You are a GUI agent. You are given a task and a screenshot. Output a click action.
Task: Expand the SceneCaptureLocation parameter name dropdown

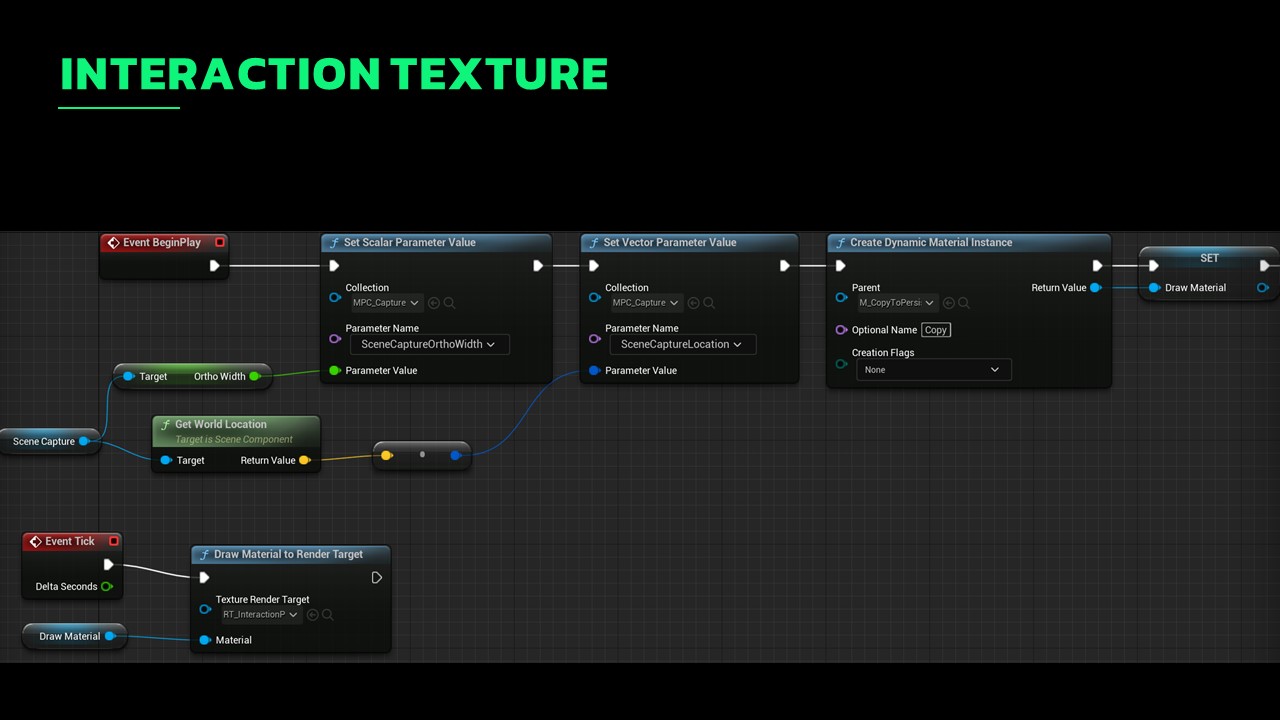pos(682,344)
